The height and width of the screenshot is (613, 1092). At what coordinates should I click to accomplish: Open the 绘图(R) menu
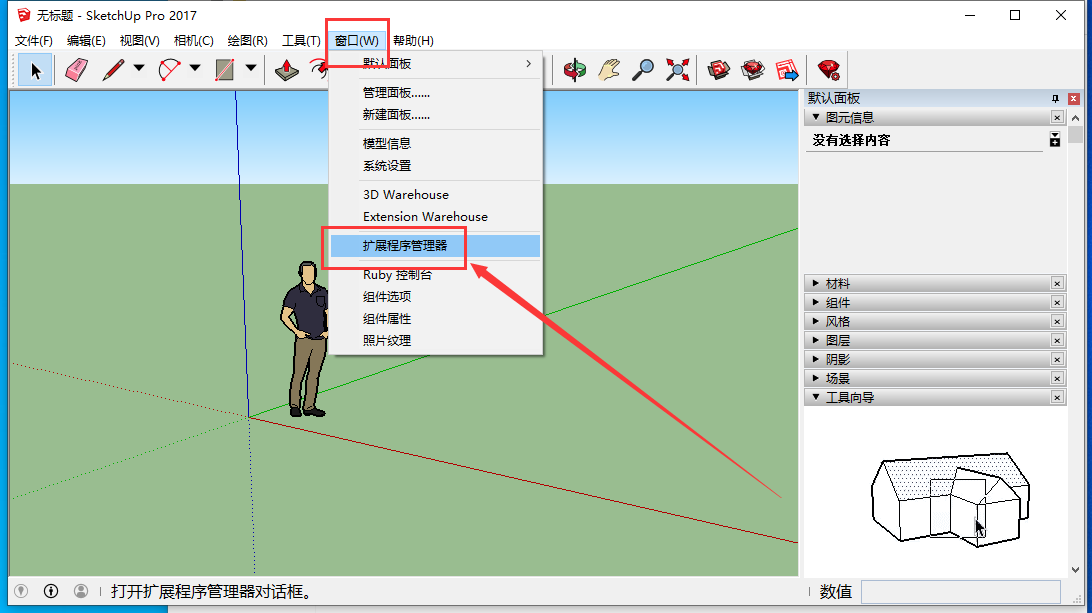pos(247,40)
